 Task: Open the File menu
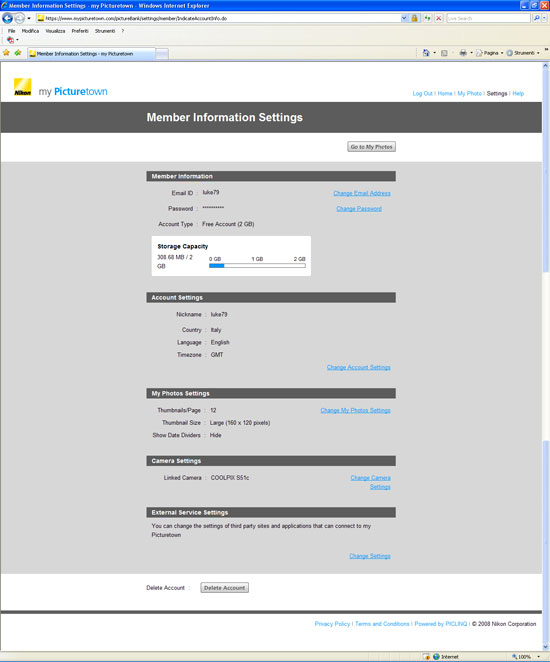click(11, 31)
